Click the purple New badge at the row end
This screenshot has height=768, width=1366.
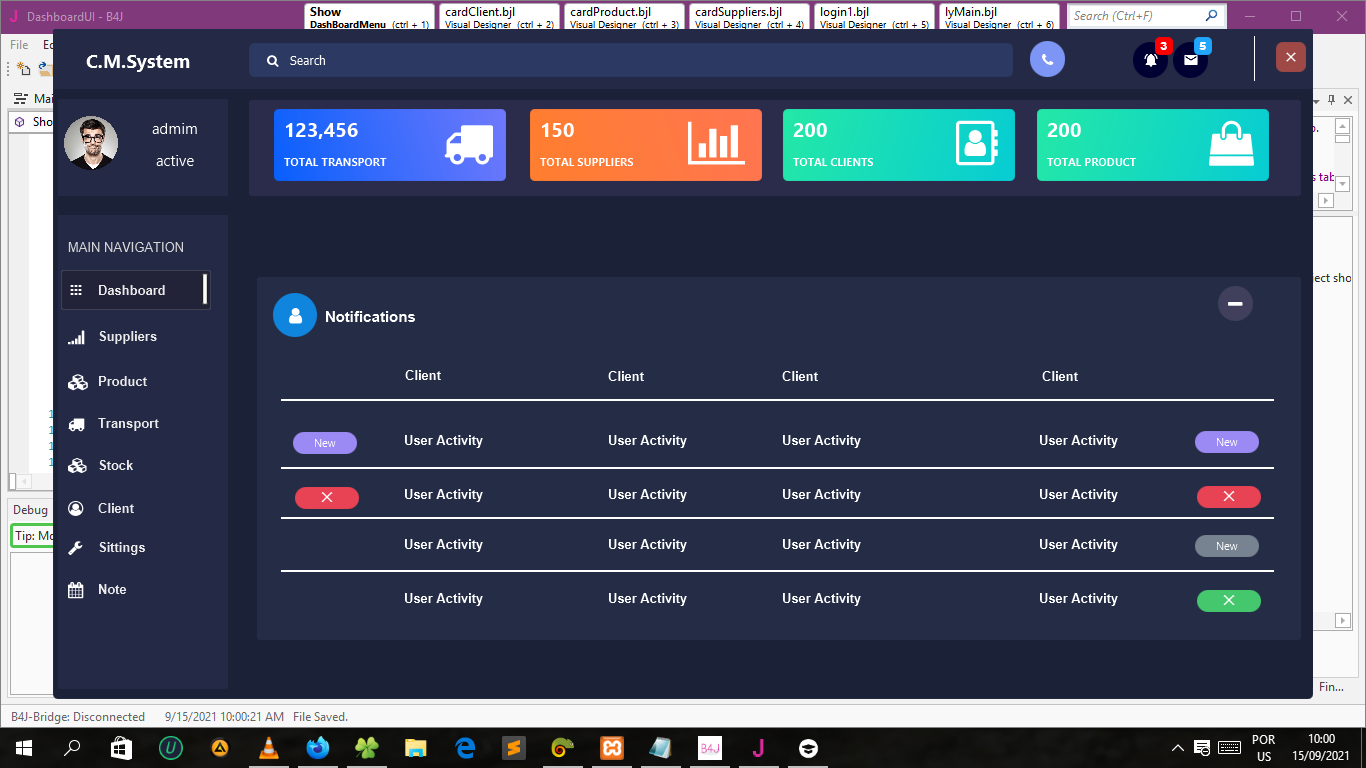1227,442
